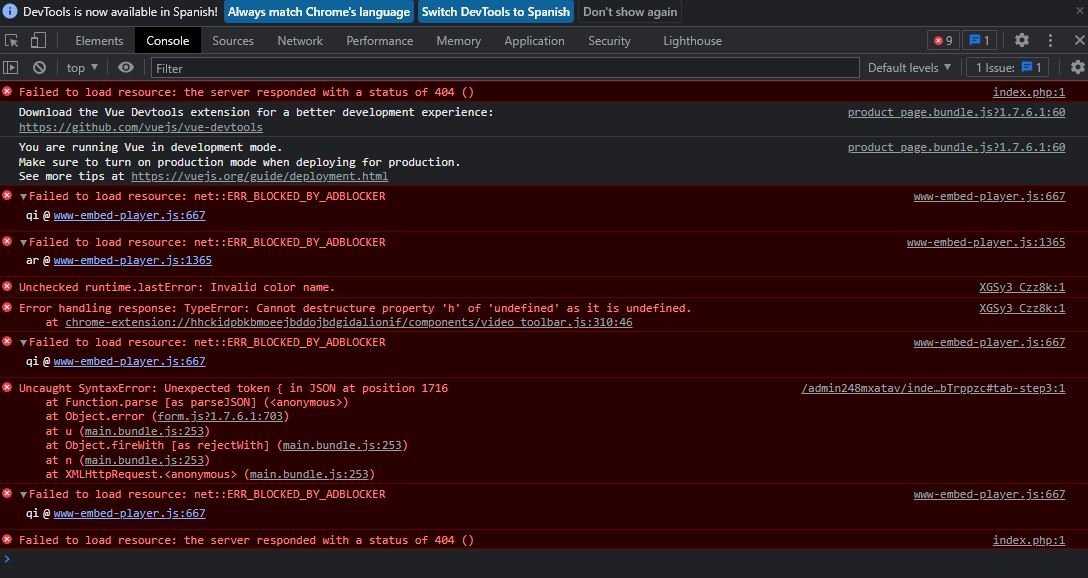The height and width of the screenshot is (578, 1088).
Task: Click the 1 Issue counter button
Action: (x=1008, y=68)
